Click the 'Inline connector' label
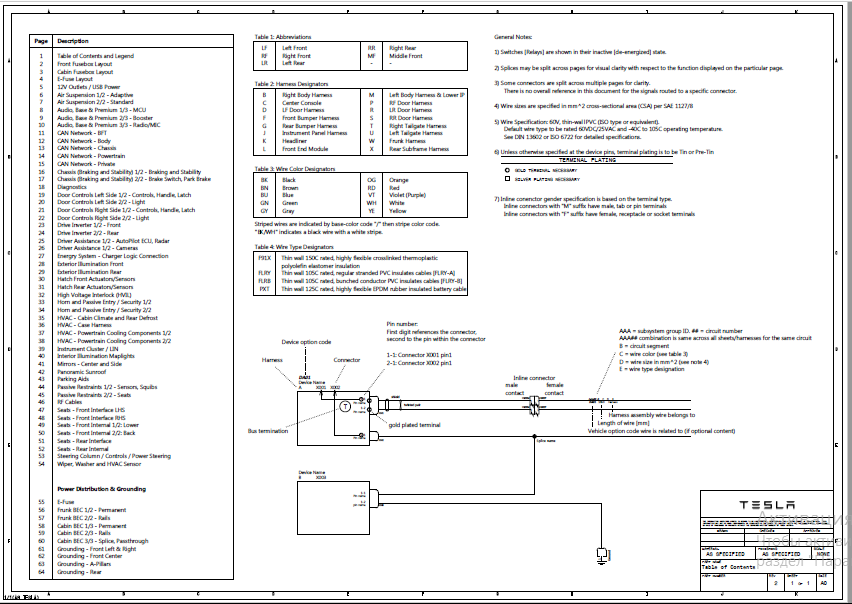852x604 pixels. point(534,378)
